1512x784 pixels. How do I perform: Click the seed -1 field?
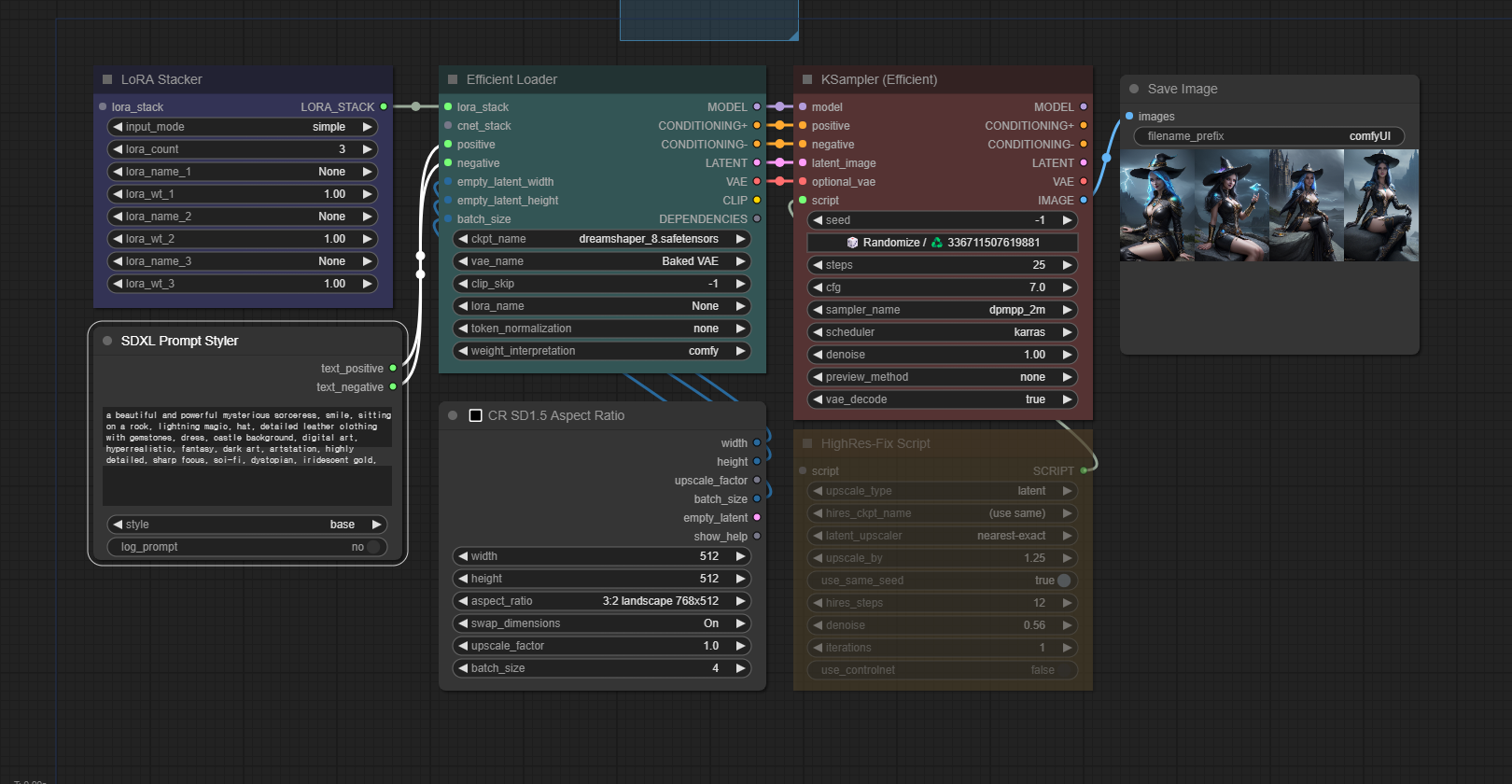click(943, 220)
